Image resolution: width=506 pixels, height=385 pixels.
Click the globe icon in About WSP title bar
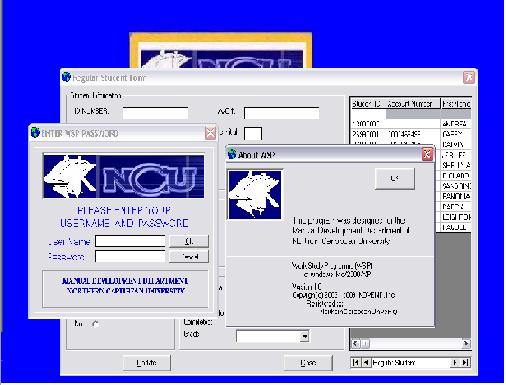232,154
